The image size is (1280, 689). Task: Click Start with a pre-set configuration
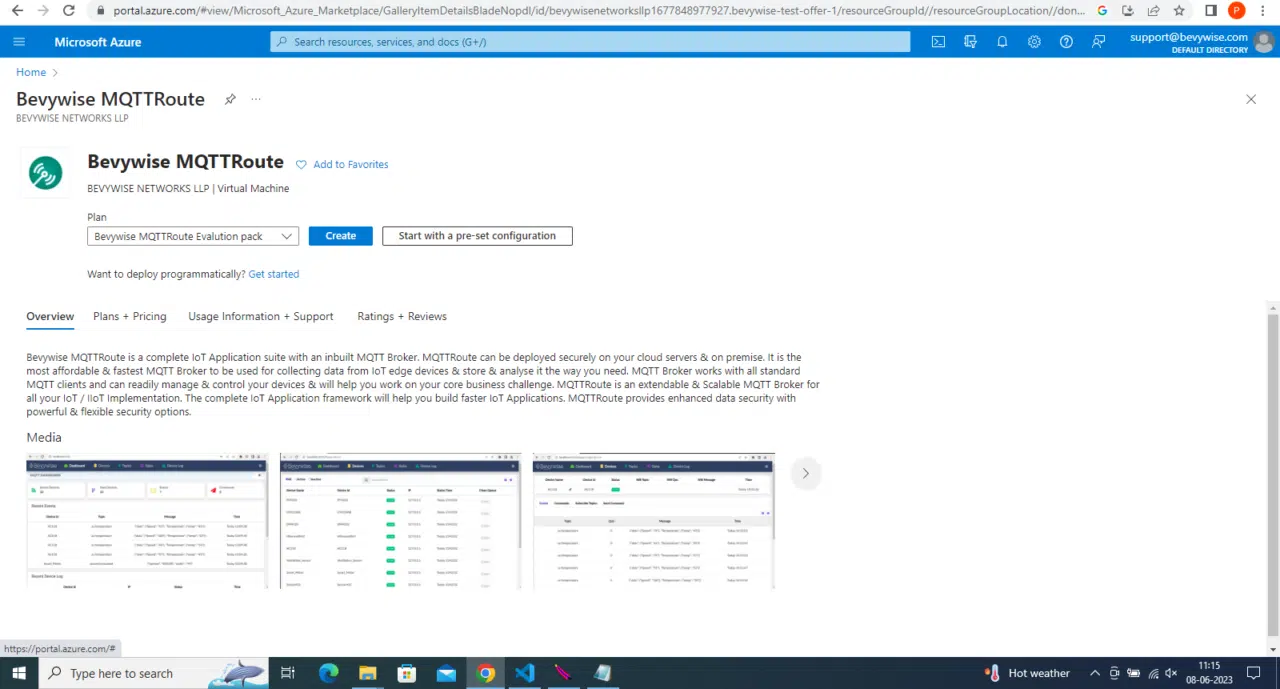point(477,236)
